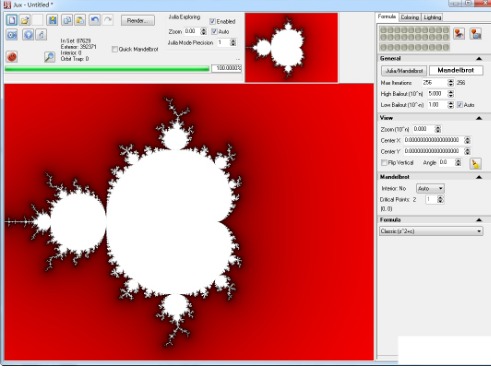This screenshot has height=369, width=491.
Task: Click the red power stop icon
Action: point(12,57)
